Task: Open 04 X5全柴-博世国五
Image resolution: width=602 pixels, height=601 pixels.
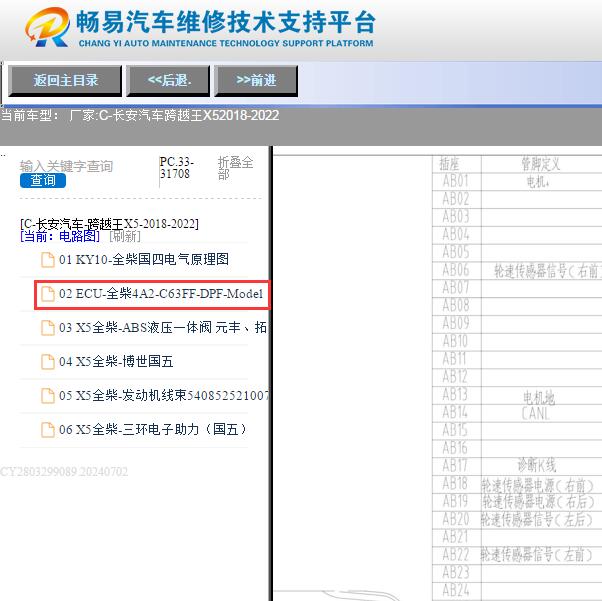Action: coord(116,361)
